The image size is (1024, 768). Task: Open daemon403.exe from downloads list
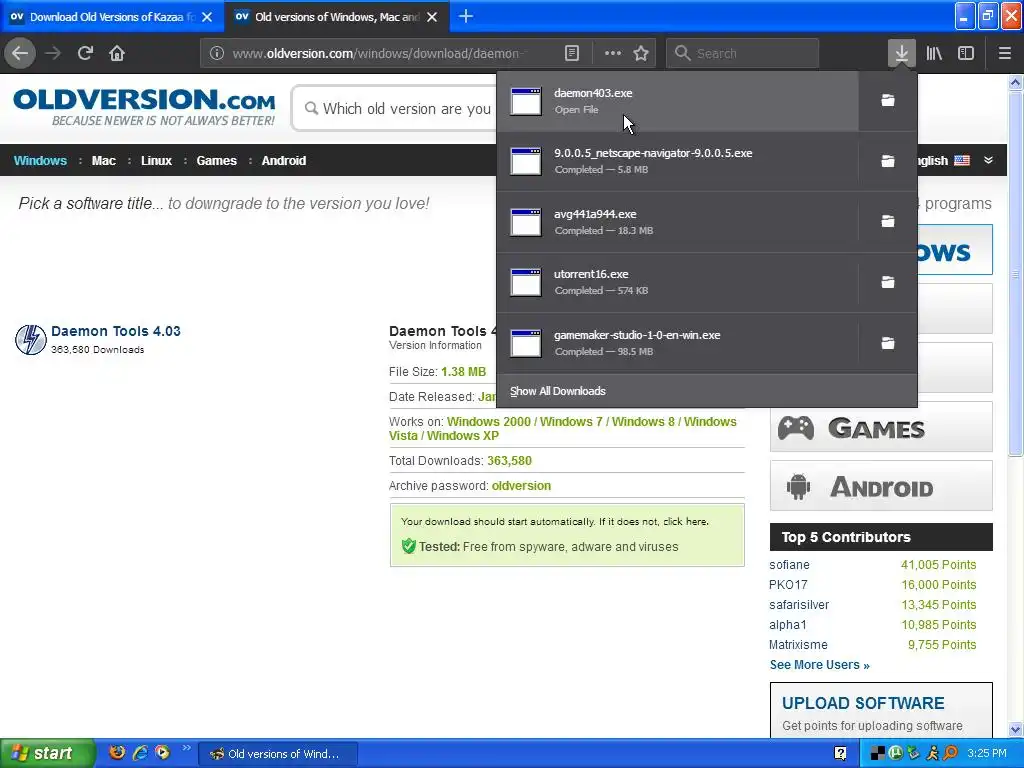(x=677, y=101)
